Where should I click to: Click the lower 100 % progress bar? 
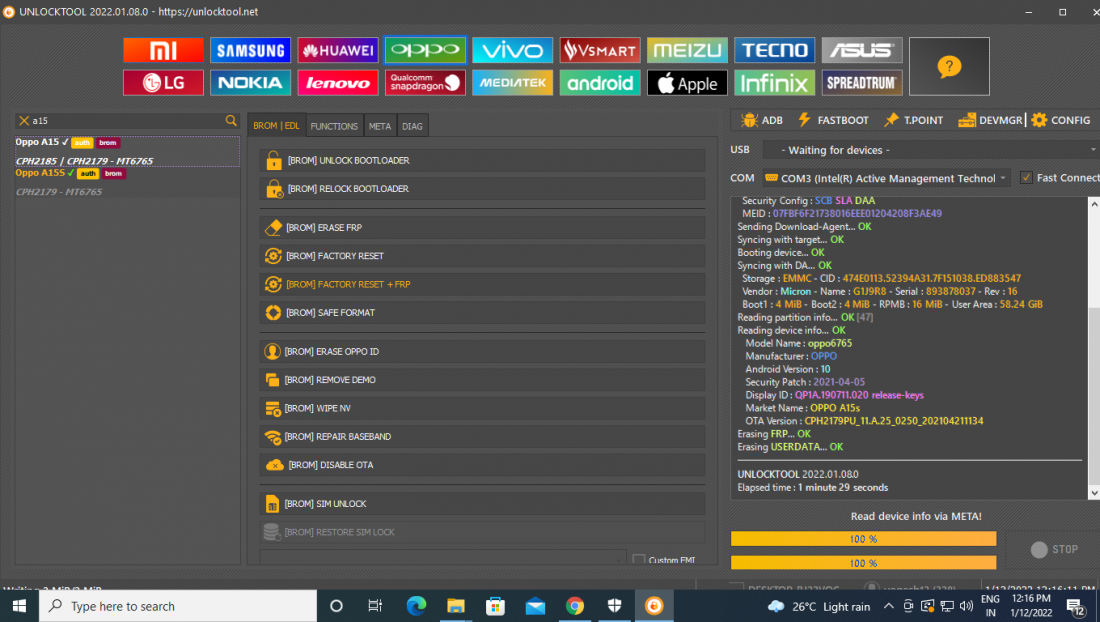point(863,562)
